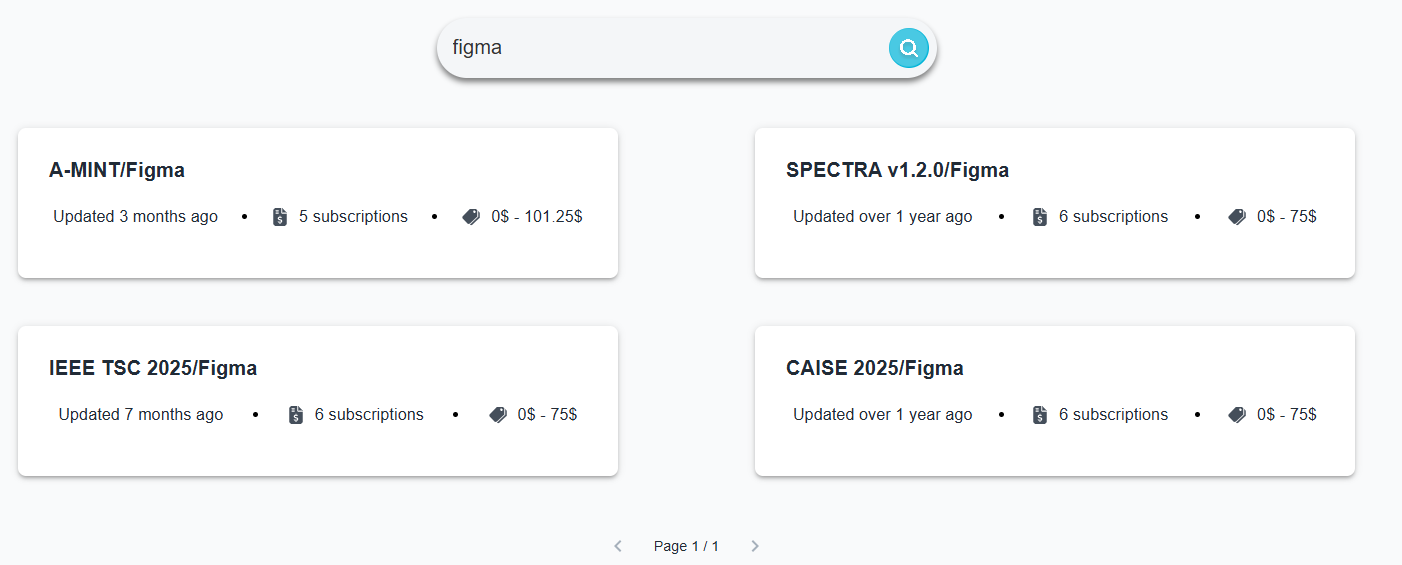The height and width of the screenshot is (565, 1402).
Task: Click subscriptions icon in A-MINT/Figma card
Action: 280,217
